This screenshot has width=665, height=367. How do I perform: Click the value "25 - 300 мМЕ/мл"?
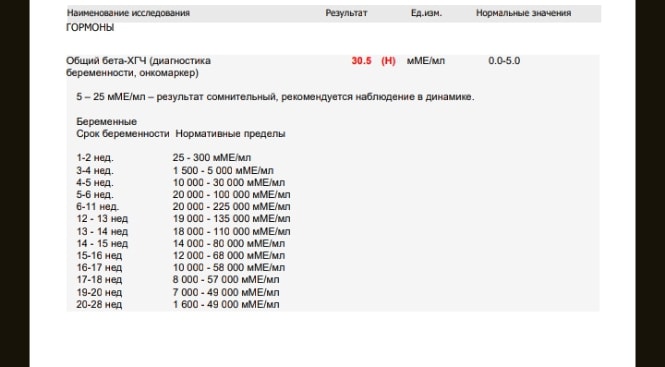point(212,158)
